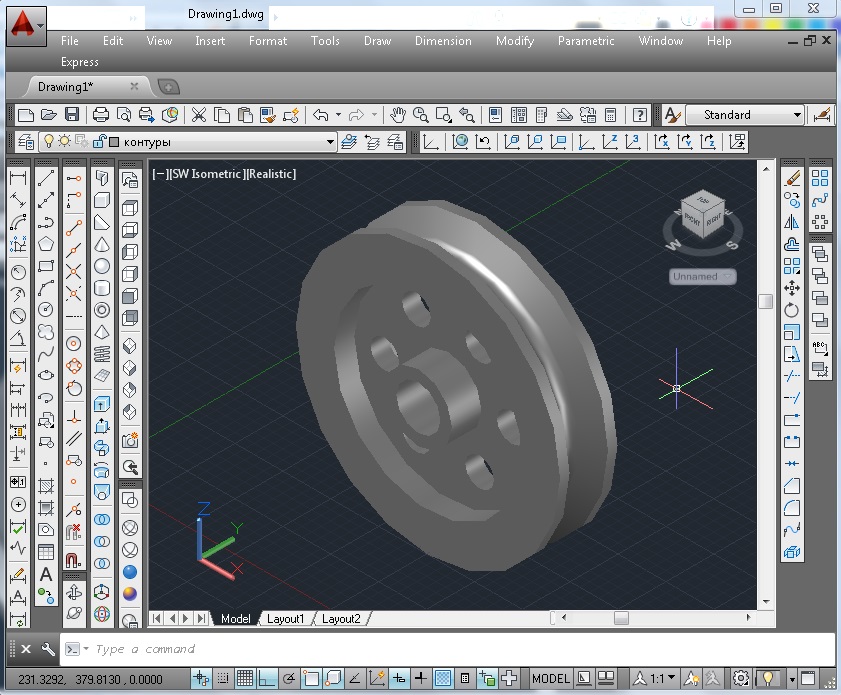The height and width of the screenshot is (695, 841).
Task: Toggle the layer on/off lightbulb icon
Action: 49,141
